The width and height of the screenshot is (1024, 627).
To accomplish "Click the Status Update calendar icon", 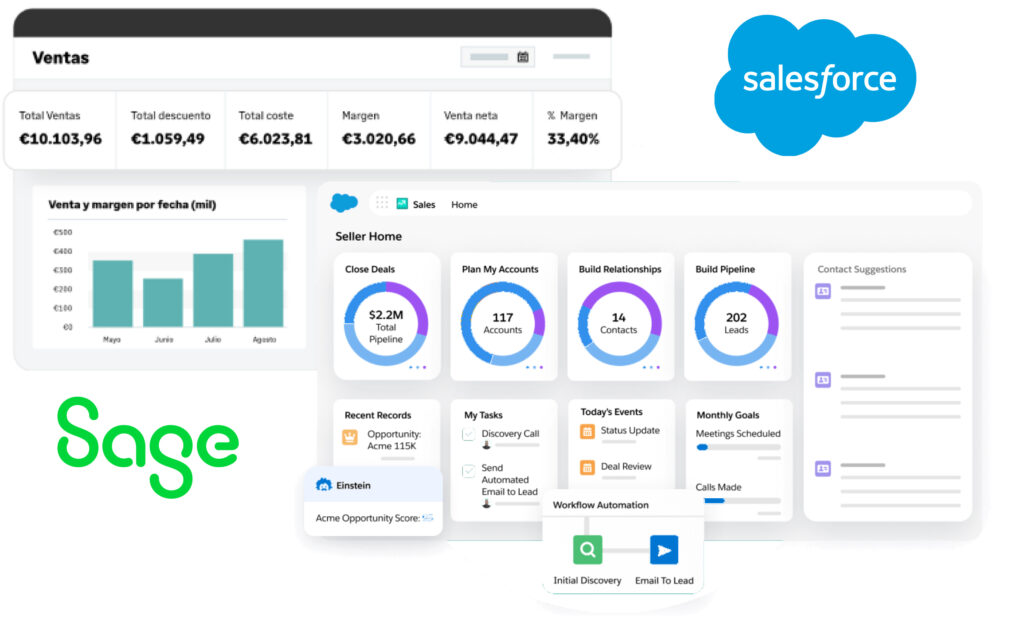I will (587, 431).
